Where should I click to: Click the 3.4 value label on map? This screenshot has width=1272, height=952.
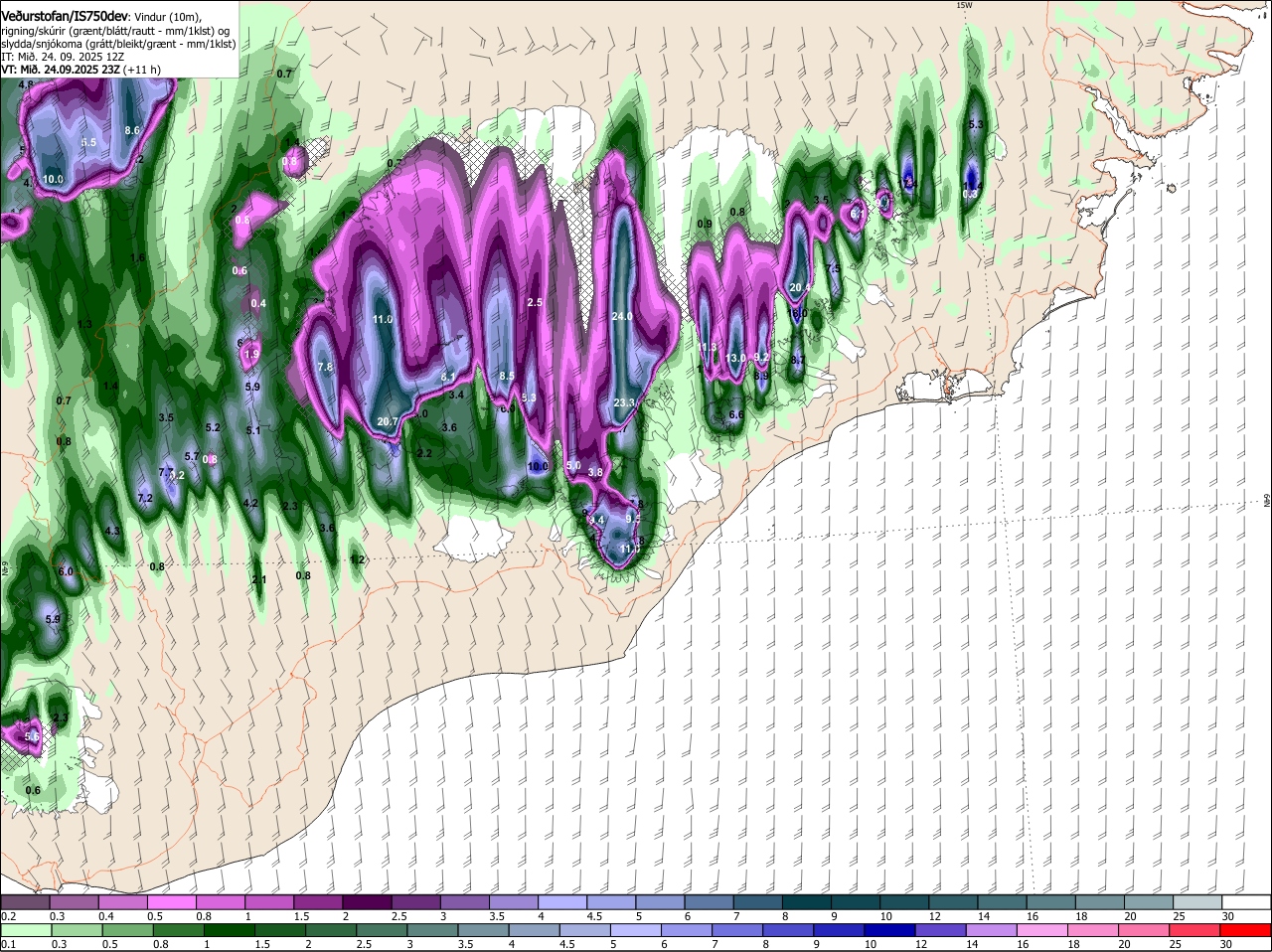(457, 395)
